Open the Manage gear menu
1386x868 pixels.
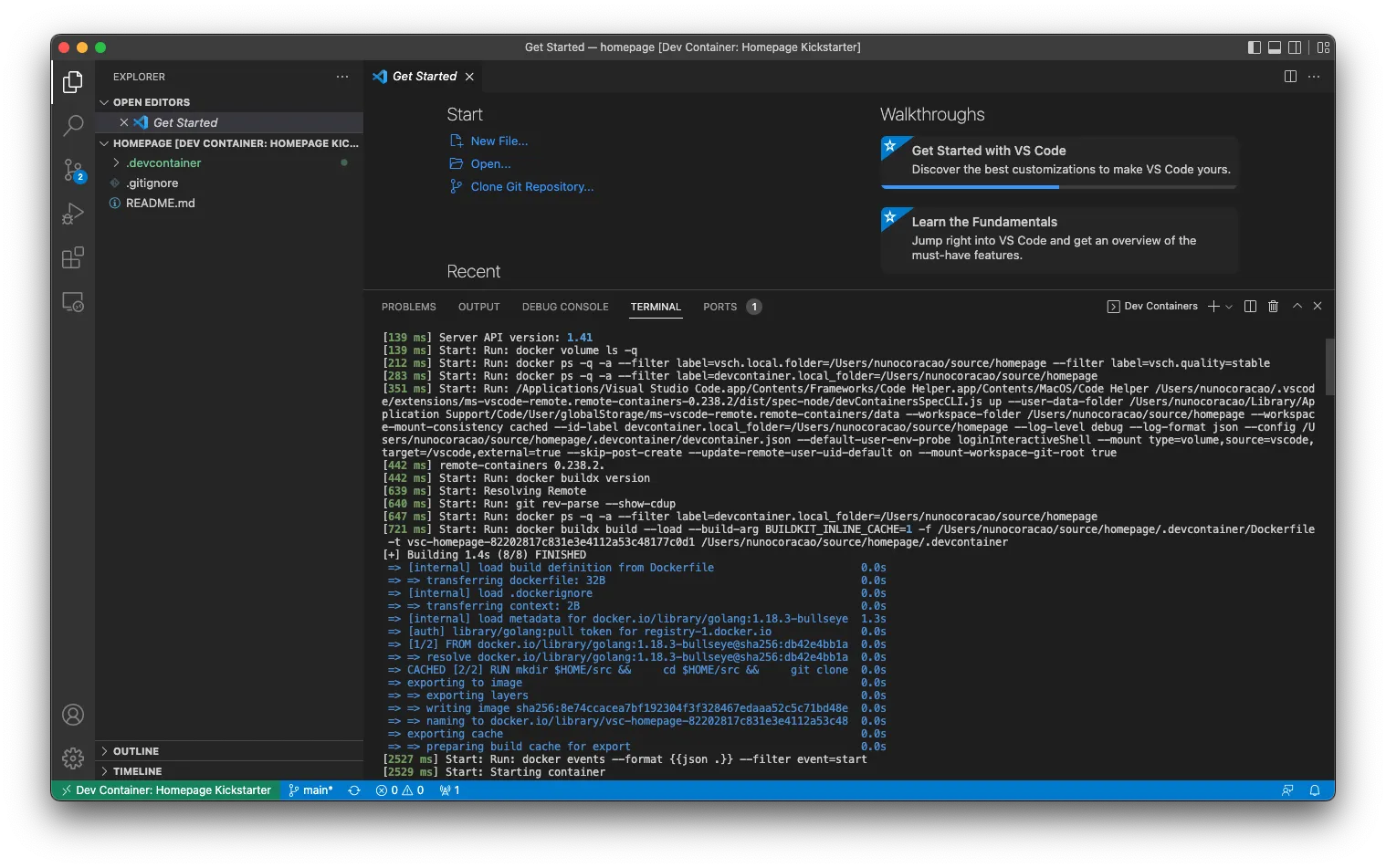point(73,758)
